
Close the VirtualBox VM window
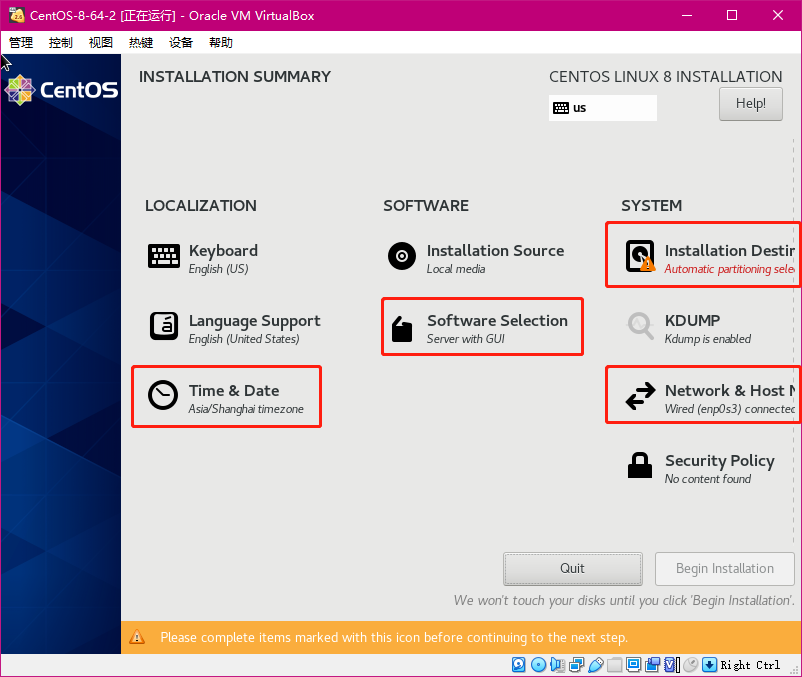(x=777, y=15)
